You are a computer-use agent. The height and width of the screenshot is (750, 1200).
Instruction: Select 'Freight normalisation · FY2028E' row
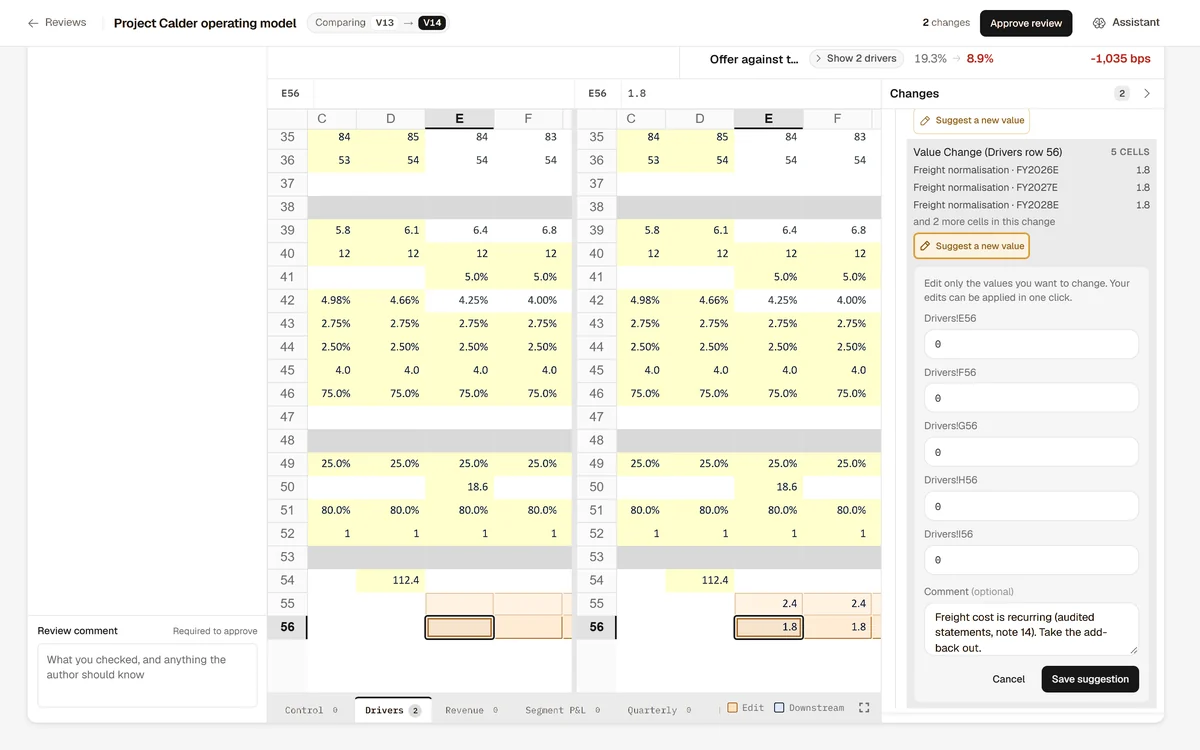[x=1031, y=205]
